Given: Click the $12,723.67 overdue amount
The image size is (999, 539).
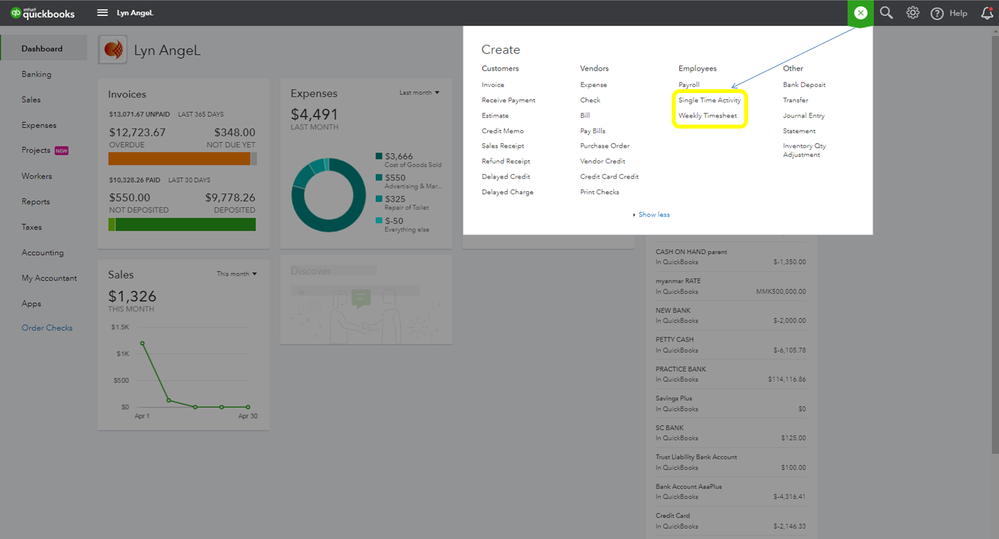Looking at the screenshot, I should (137, 133).
